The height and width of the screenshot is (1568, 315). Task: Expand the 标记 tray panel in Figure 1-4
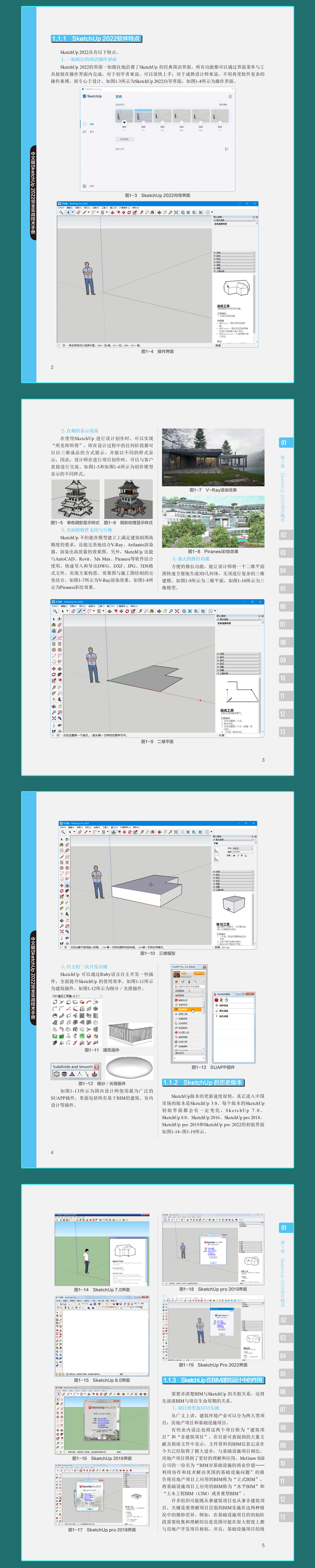tap(234, 262)
